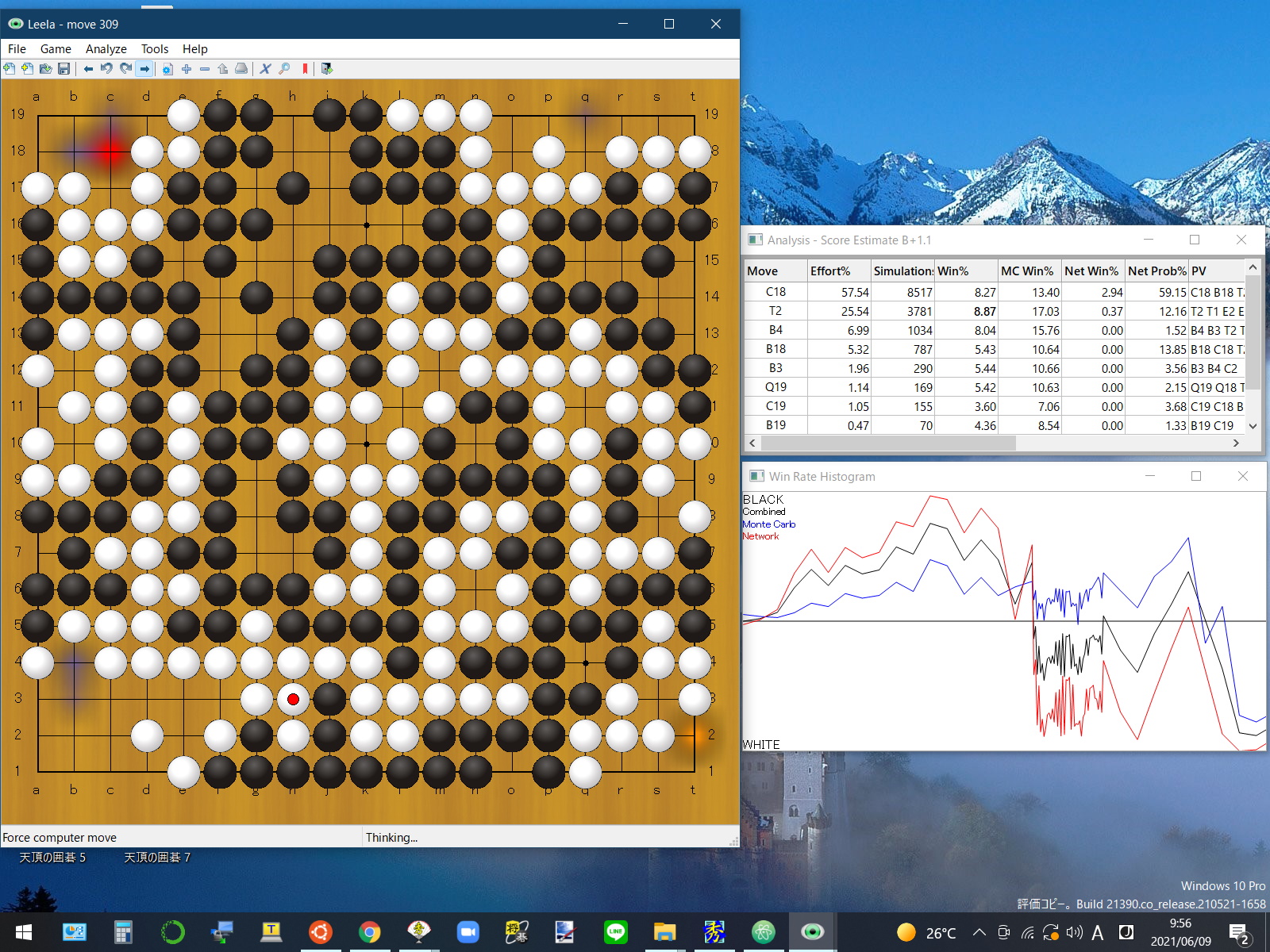Screen dimensions: 1270x952
Task: Click the analysis table scroll right arrow
Action: (x=1236, y=443)
